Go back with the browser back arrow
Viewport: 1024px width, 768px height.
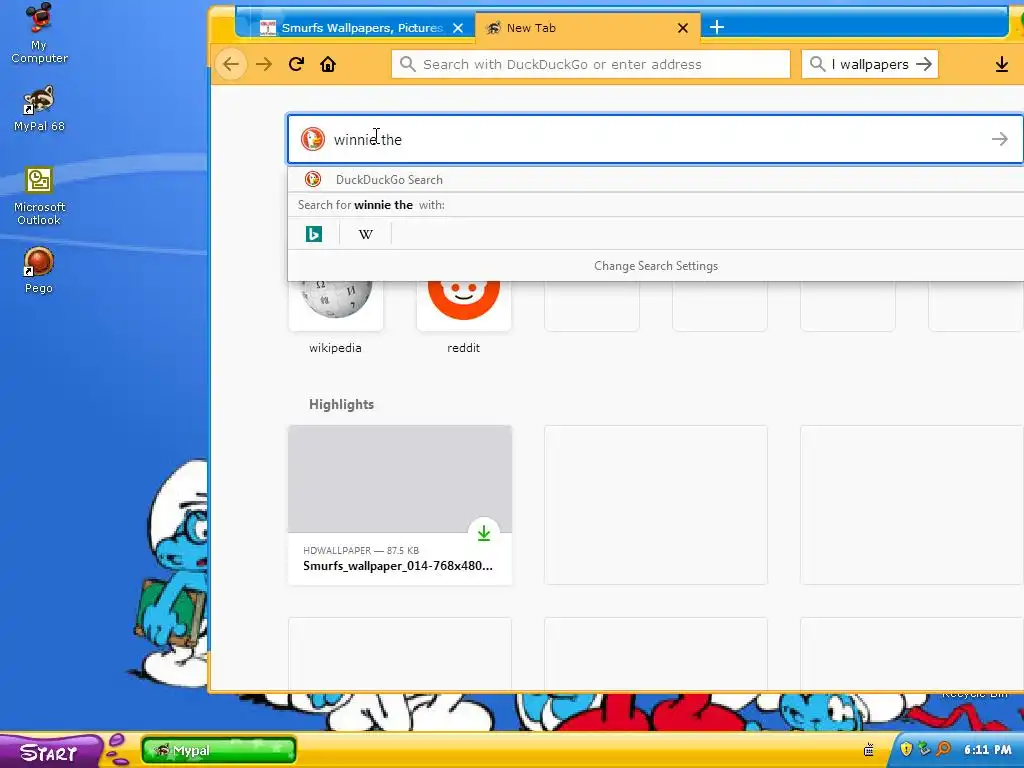coord(231,64)
